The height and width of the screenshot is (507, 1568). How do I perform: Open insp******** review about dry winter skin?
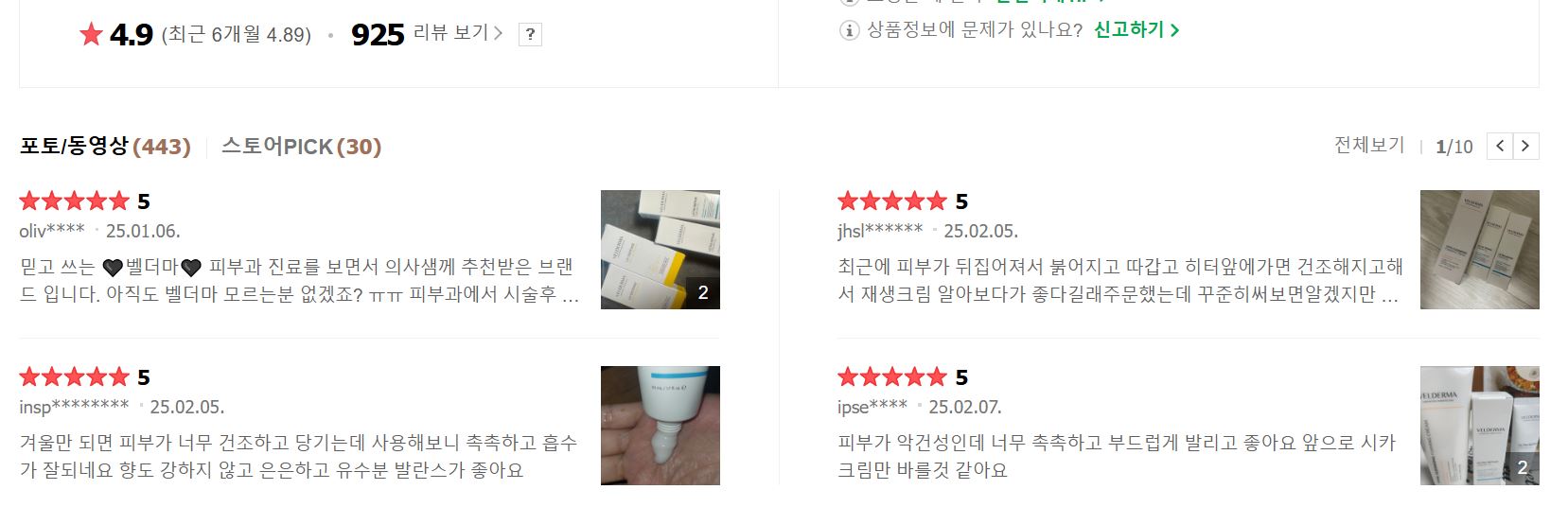299,456
